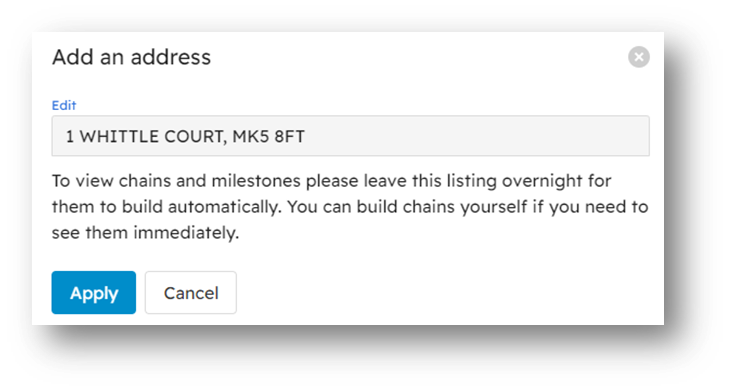The height and width of the screenshot is (390, 729).
Task: Apply the address with the blue button
Action: click(x=93, y=292)
